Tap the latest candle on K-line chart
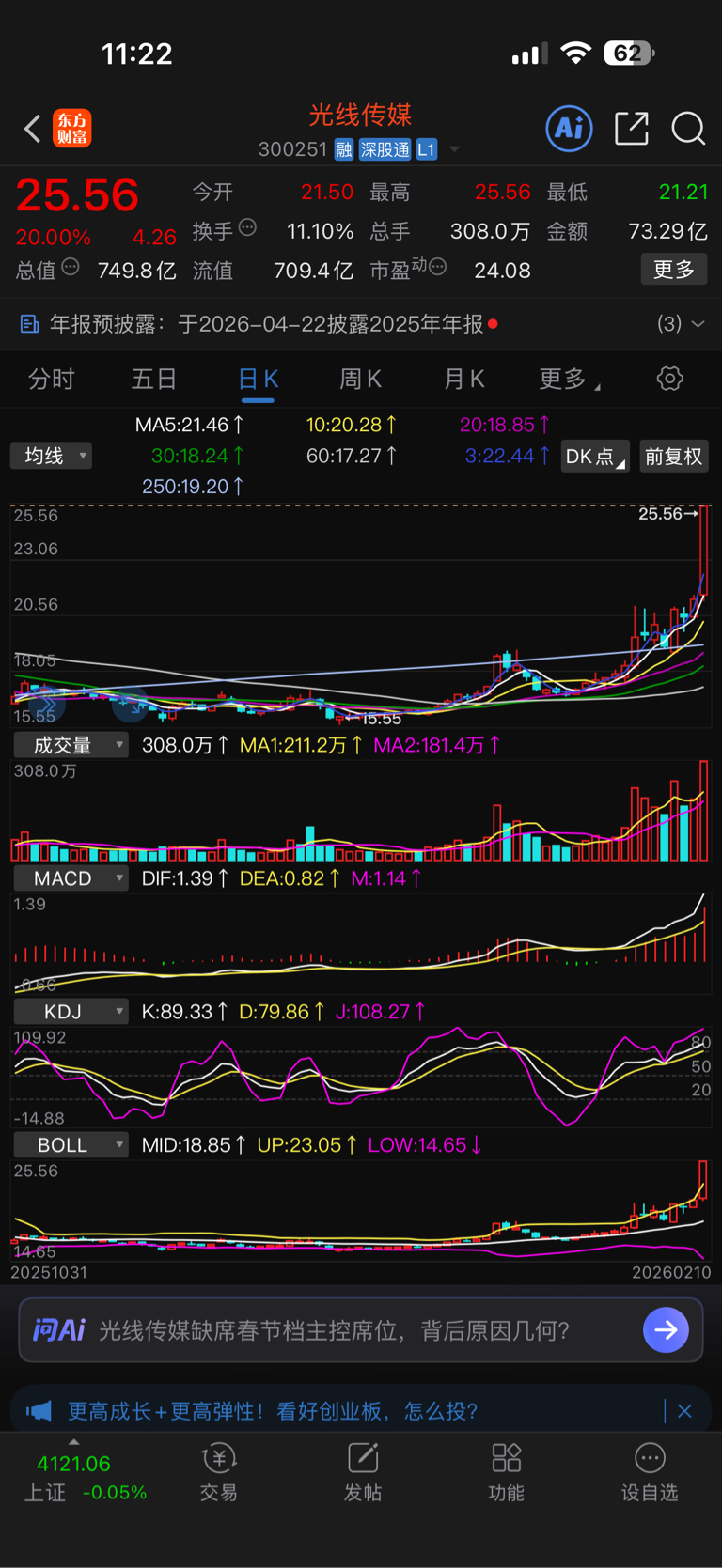This screenshot has width=722, height=1568. click(703, 551)
